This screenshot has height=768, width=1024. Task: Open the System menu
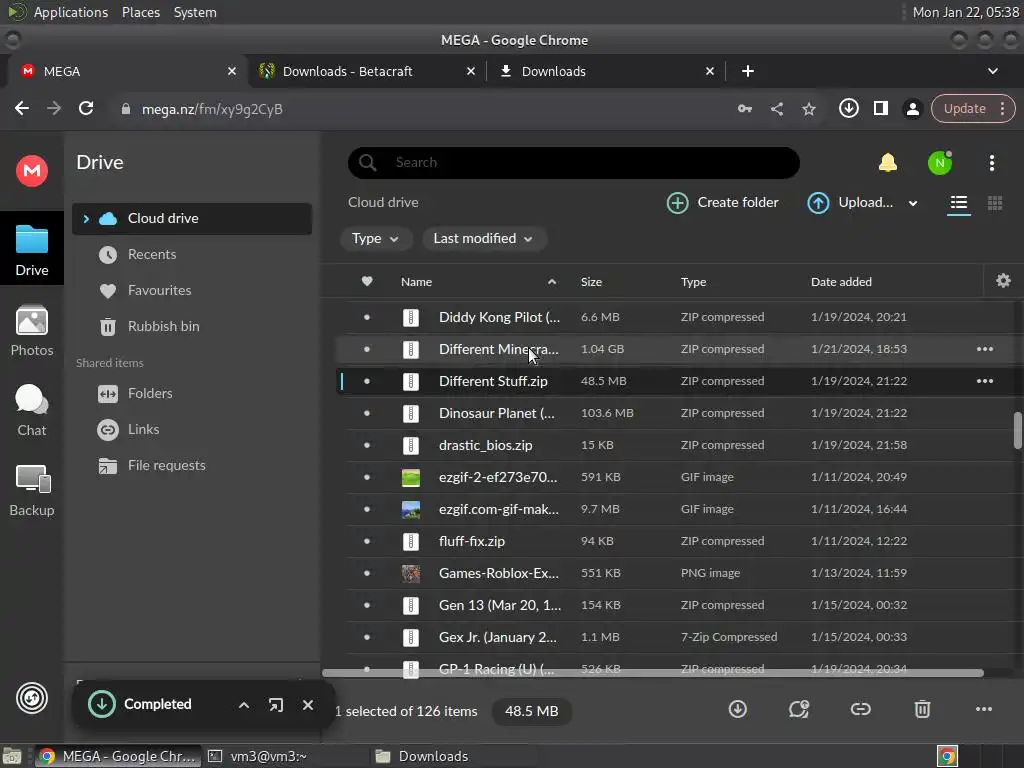point(195,12)
